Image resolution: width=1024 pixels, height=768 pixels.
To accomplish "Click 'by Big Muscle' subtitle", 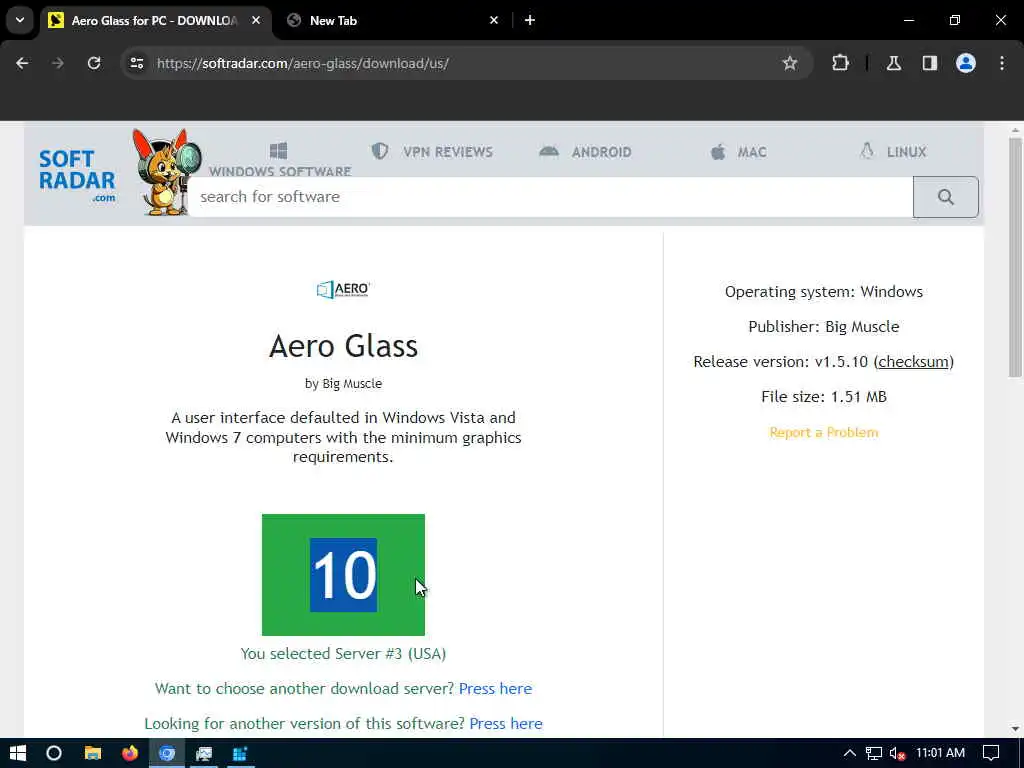I will 344,384.
